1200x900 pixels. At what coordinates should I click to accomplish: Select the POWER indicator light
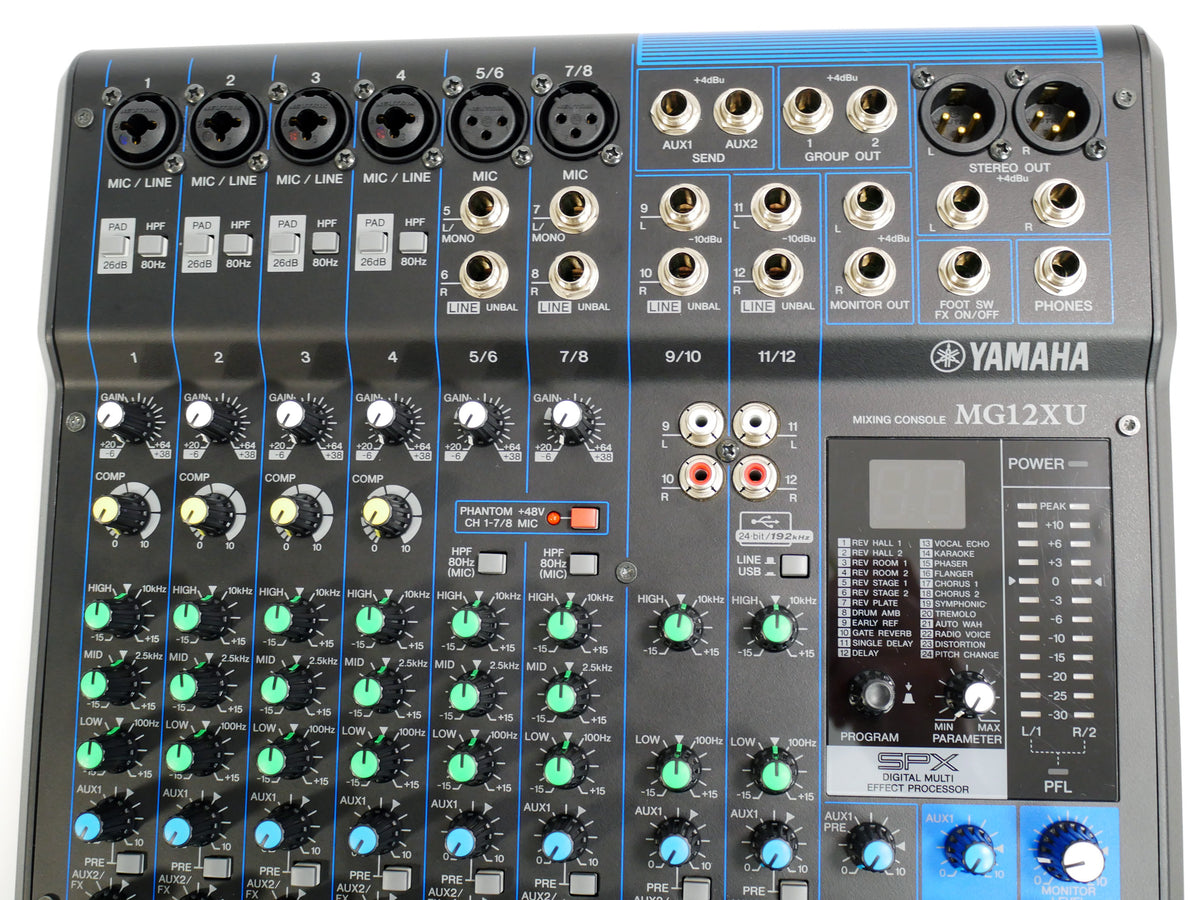pos(1078,465)
